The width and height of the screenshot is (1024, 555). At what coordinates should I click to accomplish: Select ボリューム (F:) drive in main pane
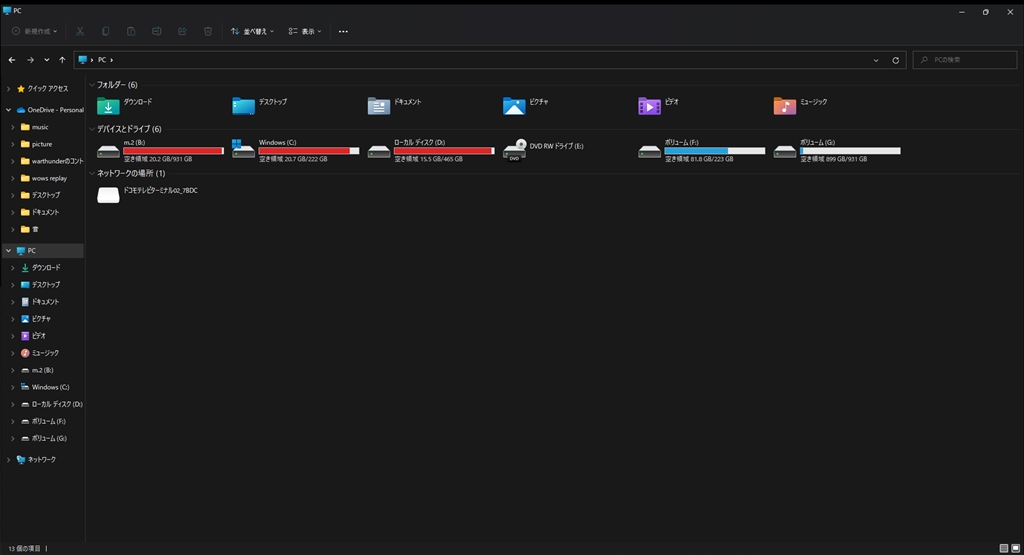[701, 151]
